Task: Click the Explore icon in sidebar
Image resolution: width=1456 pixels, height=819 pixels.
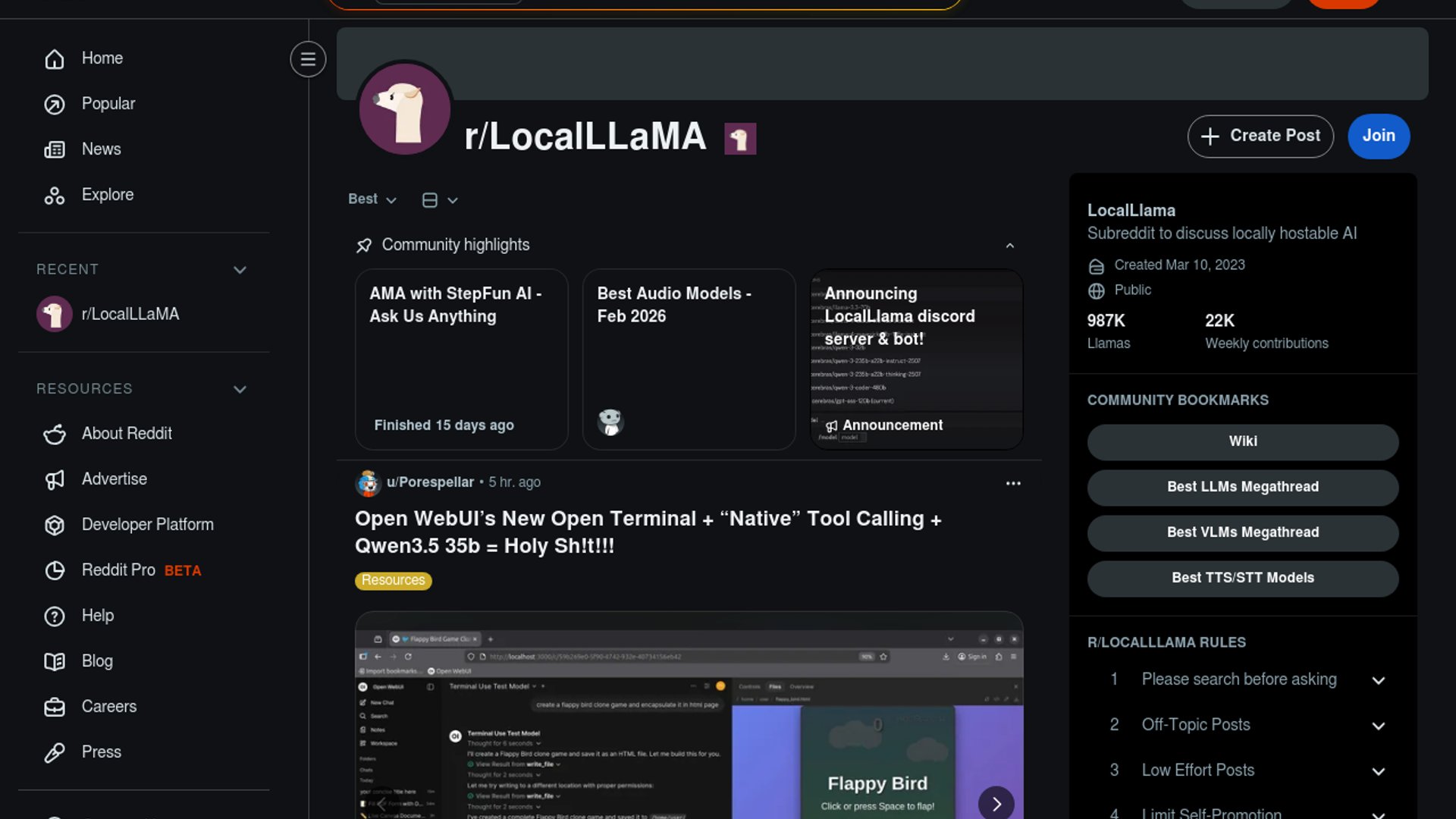Action: click(55, 196)
